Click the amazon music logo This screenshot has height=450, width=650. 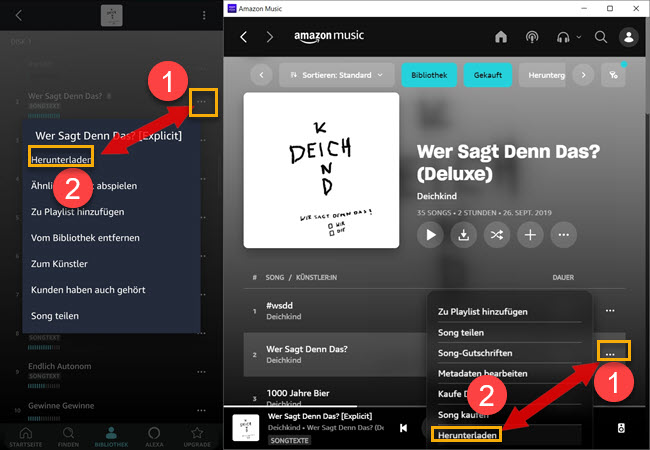coord(329,36)
